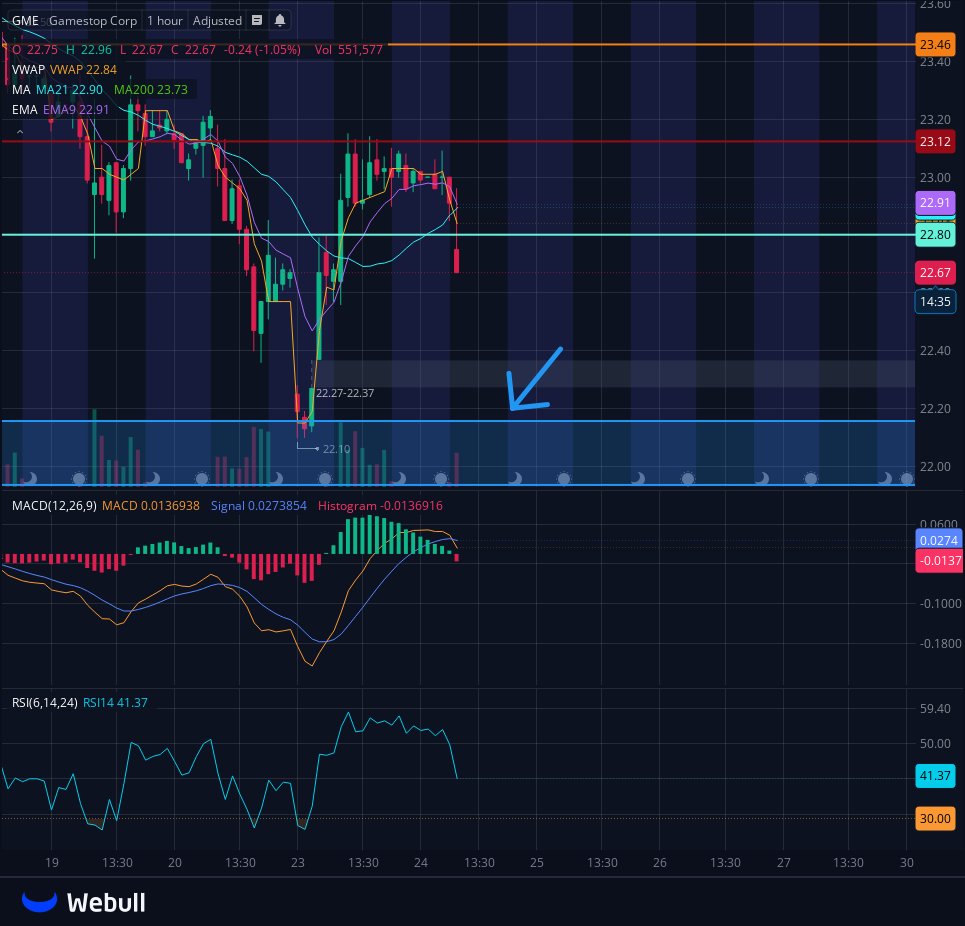Screen dimensions: 965x926
Task: Select the MA21 22.90 legend value
Action: (69, 89)
